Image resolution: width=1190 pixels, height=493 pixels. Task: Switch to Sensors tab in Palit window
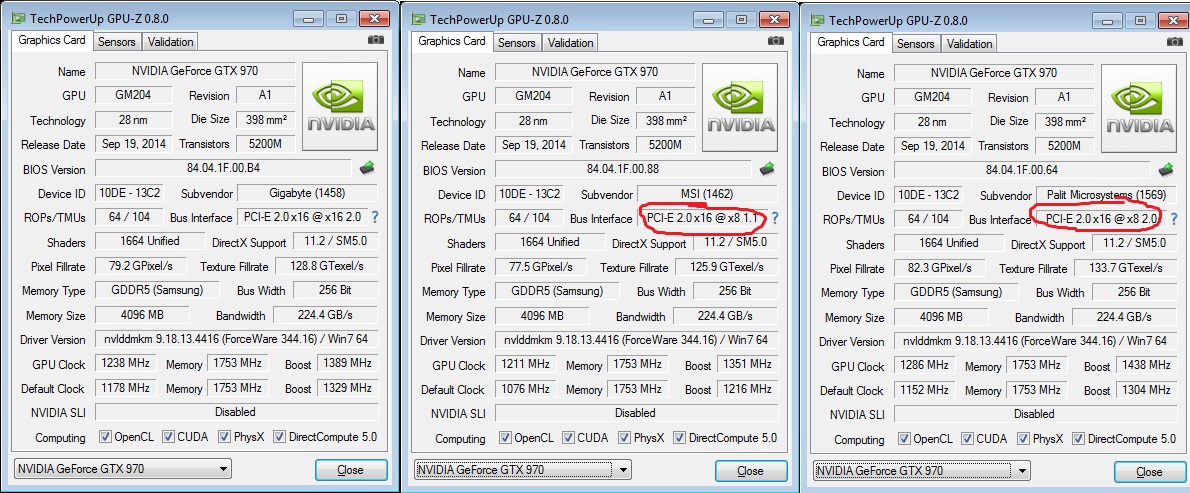click(916, 43)
